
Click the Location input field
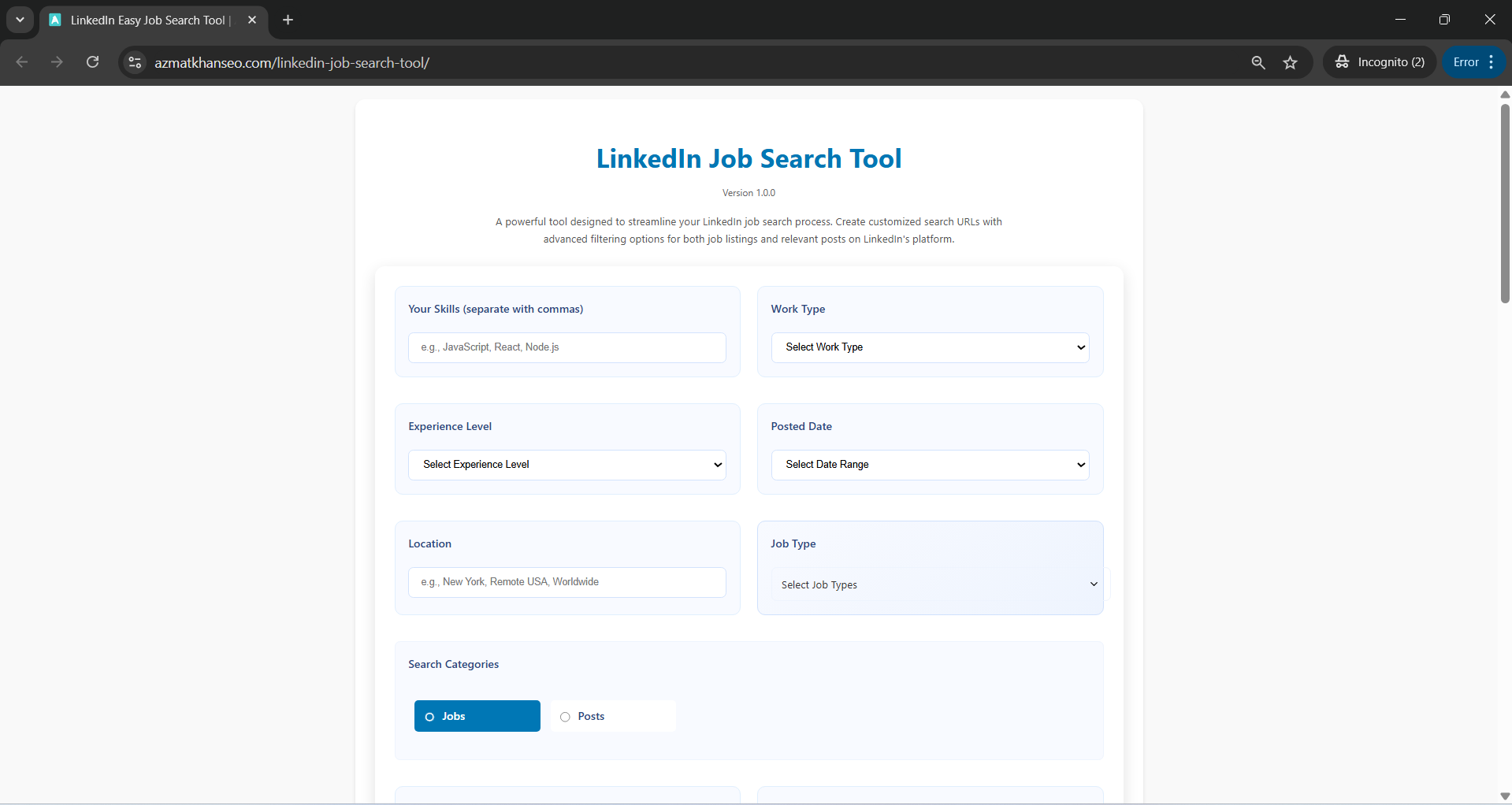coord(567,582)
